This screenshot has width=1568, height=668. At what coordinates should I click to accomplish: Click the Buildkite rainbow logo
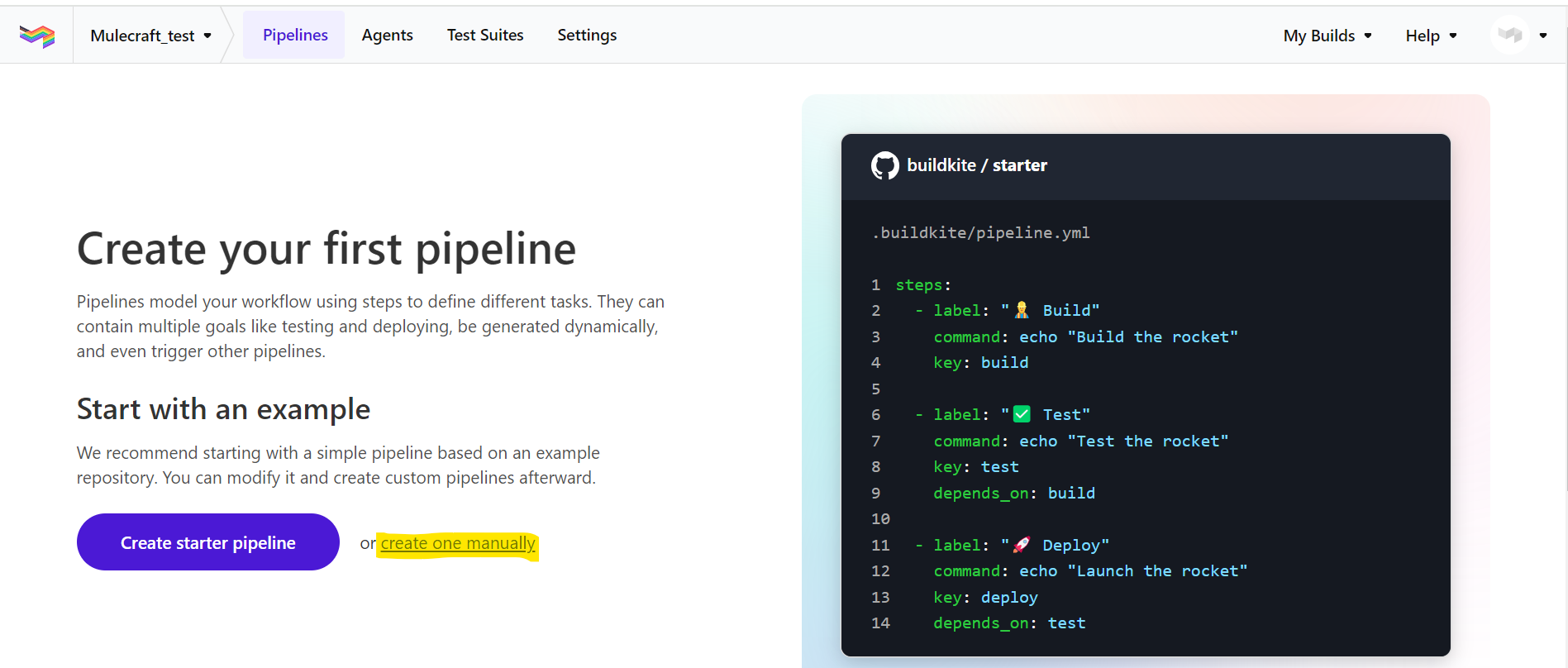pos(37,36)
